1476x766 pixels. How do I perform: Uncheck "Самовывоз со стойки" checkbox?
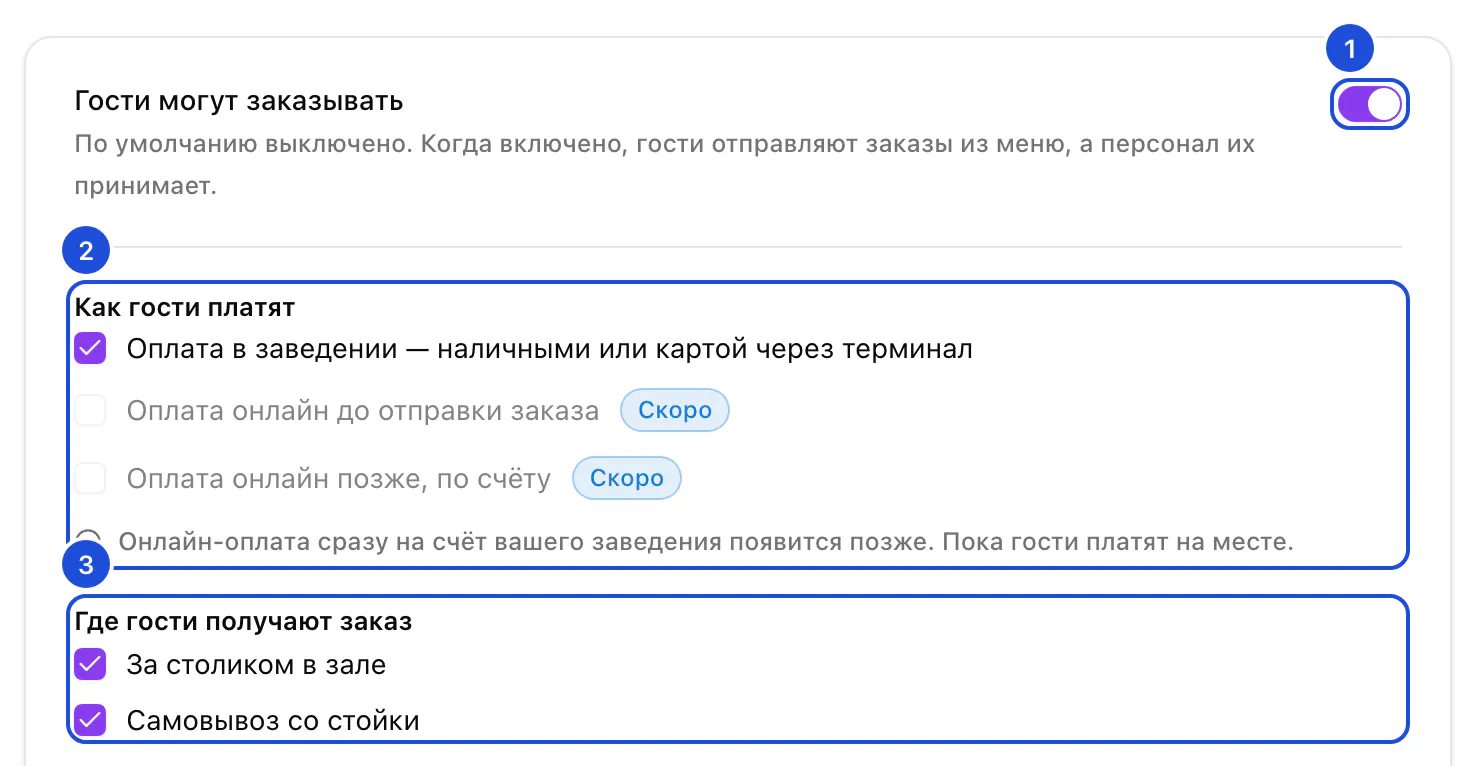91,720
